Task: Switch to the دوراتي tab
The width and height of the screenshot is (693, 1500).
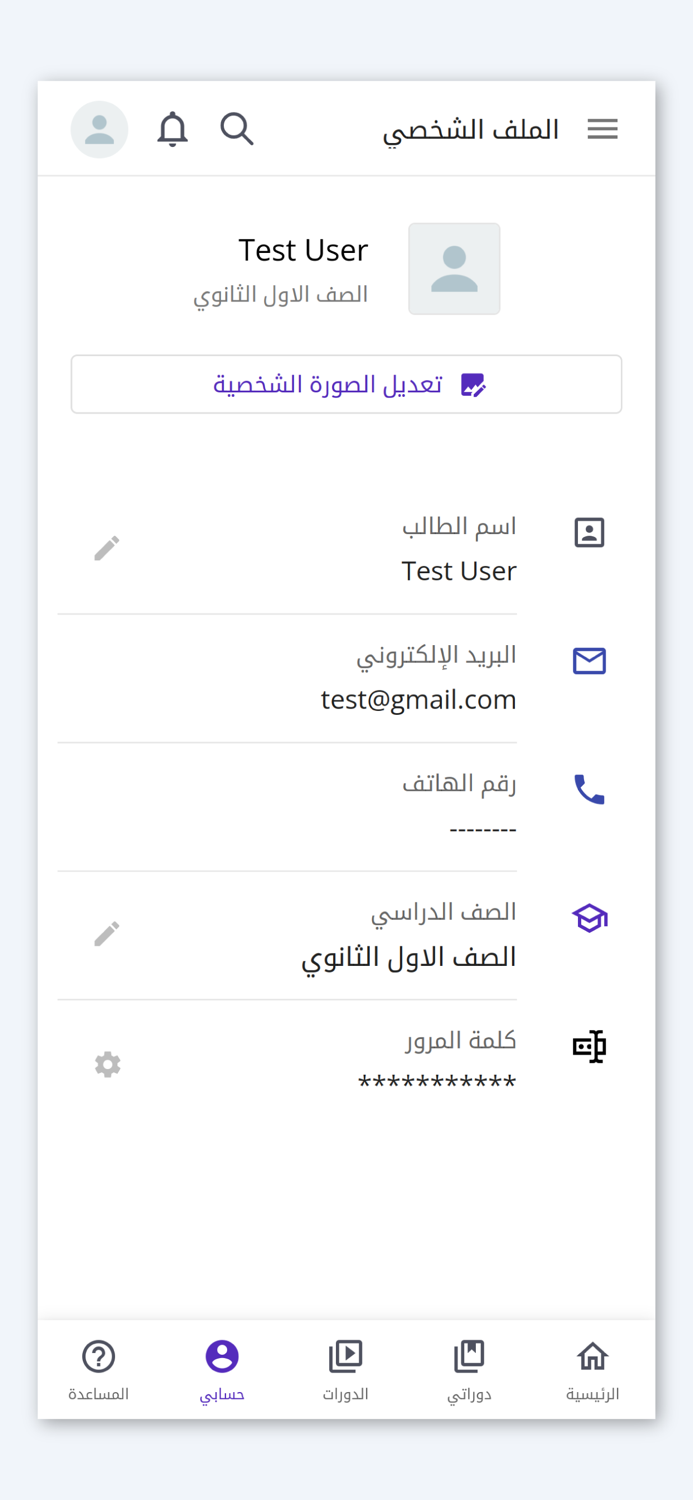Action: (469, 1370)
